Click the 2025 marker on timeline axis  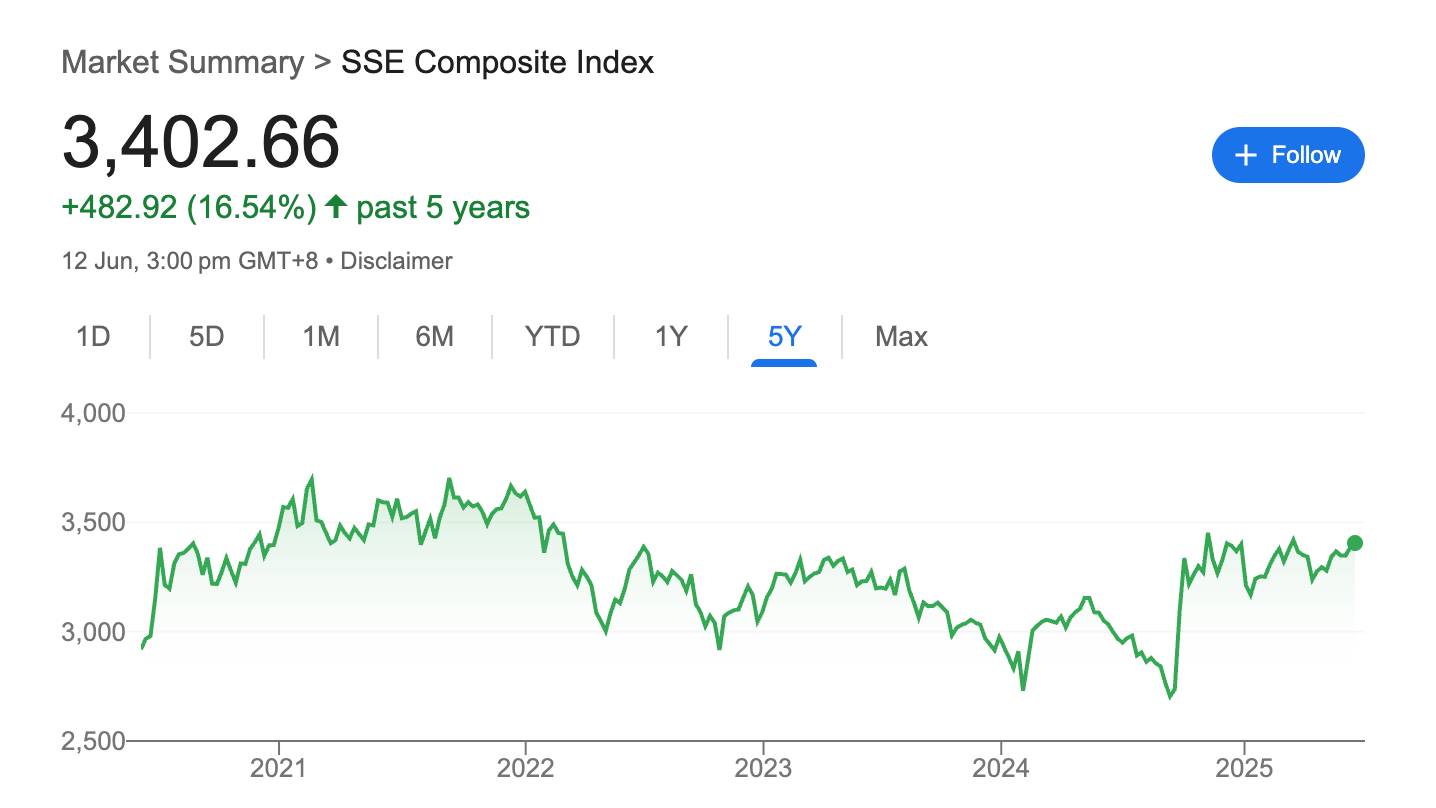point(1243,770)
